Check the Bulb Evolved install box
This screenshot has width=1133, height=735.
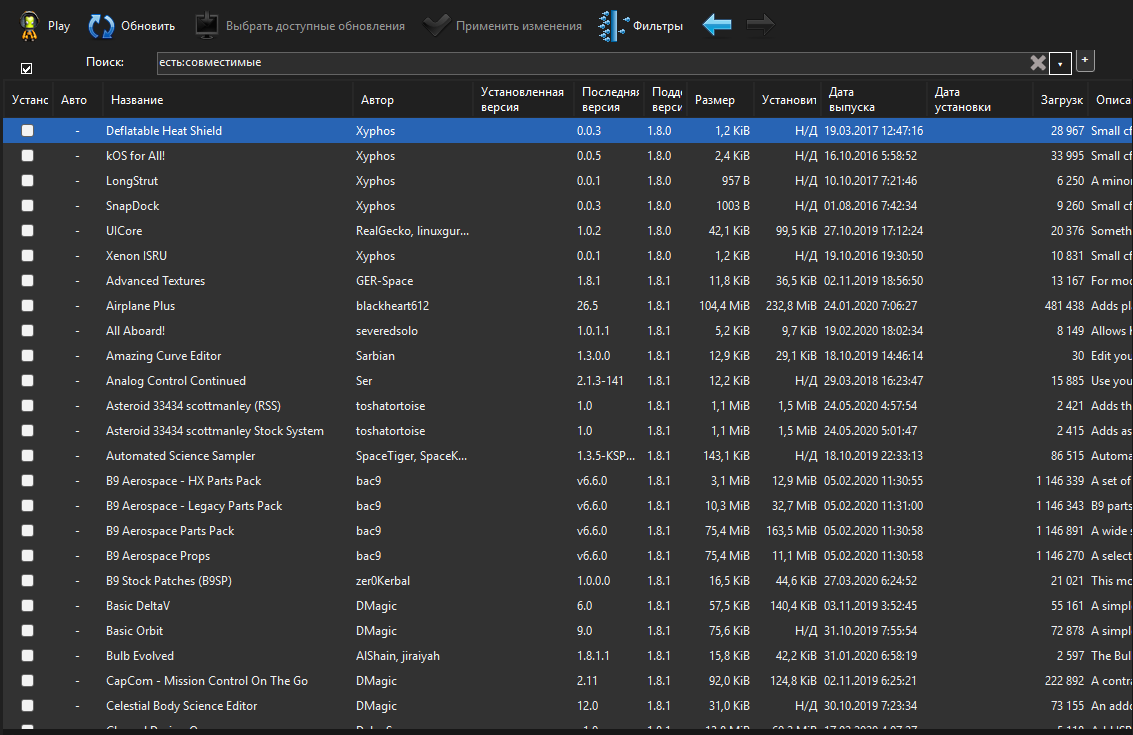tap(27, 656)
